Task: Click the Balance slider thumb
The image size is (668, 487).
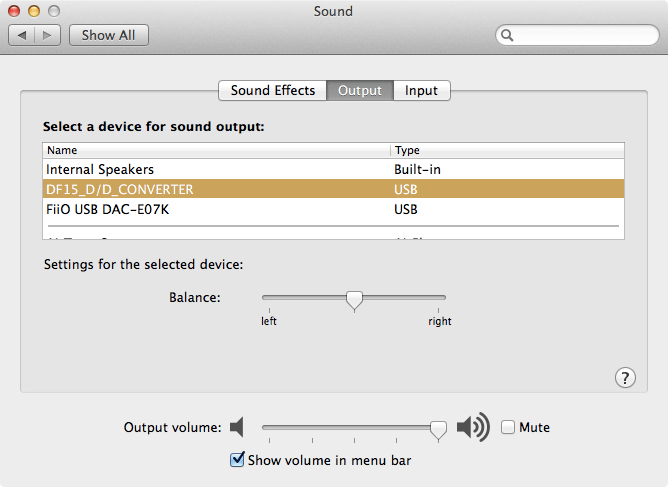Action: tap(354, 300)
